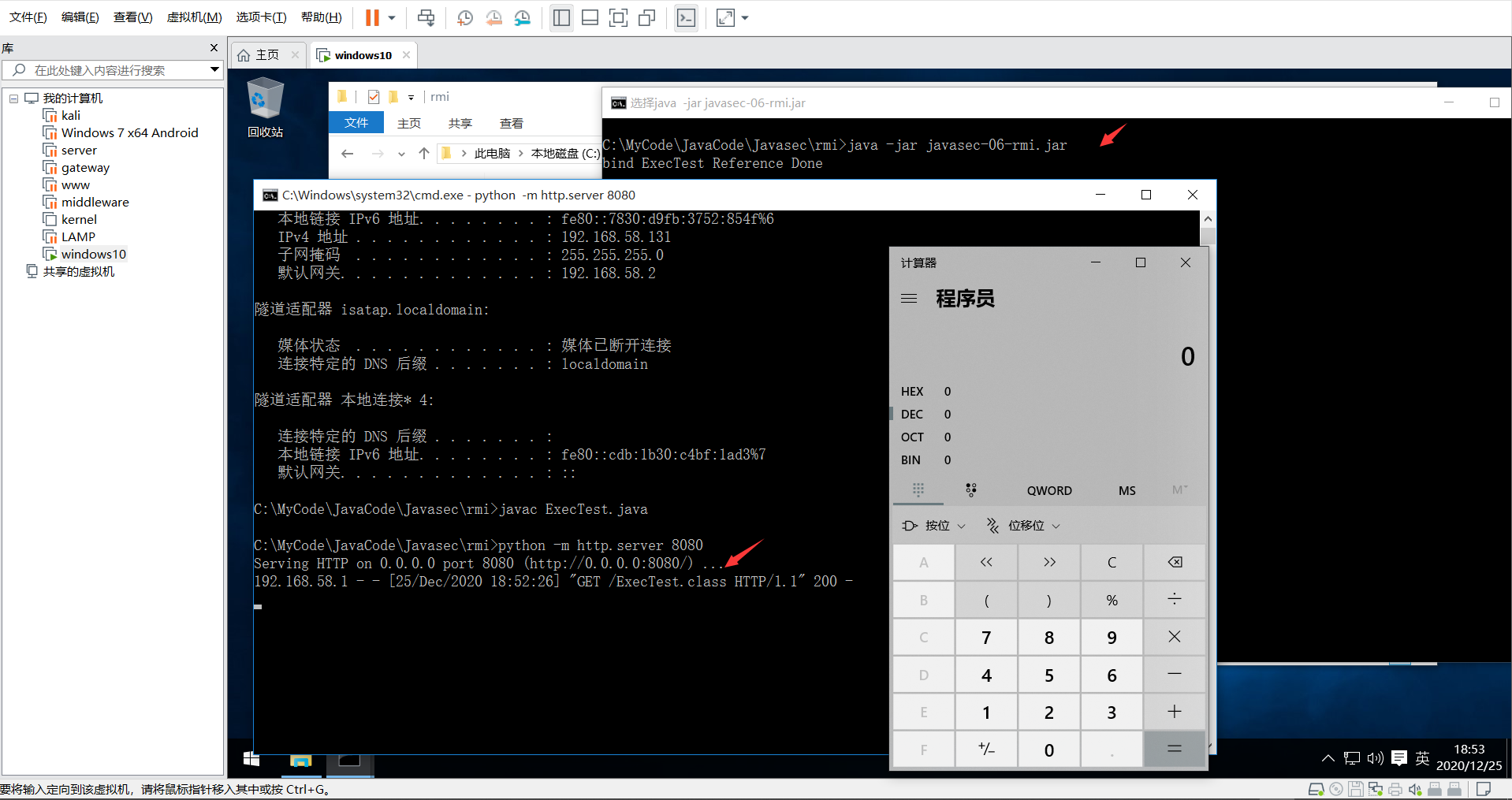Click the calculator backspace key
The width and height of the screenshot is (1512, 800).
(x=1175, y=562)
